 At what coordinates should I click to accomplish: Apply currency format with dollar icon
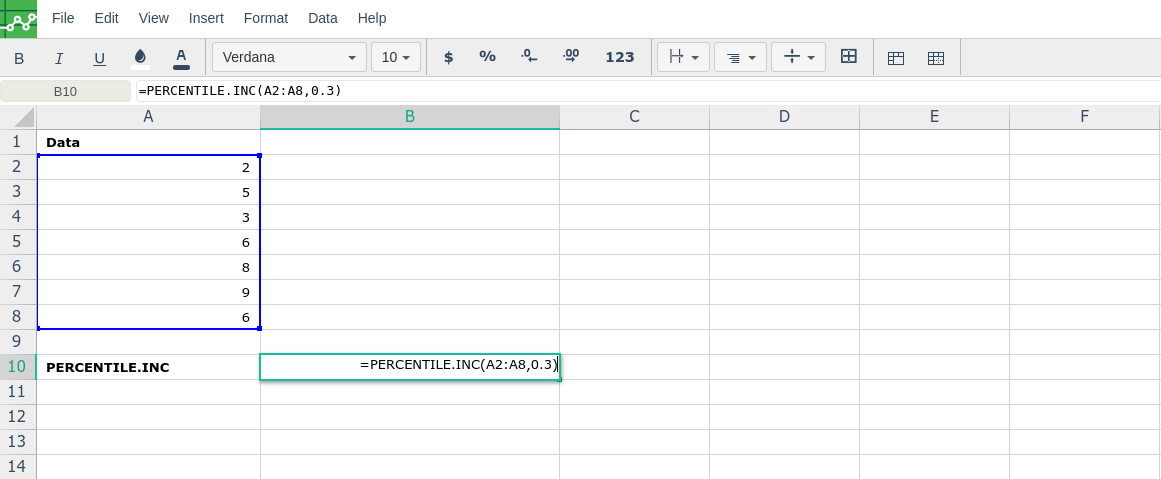(x=448, y=57)
